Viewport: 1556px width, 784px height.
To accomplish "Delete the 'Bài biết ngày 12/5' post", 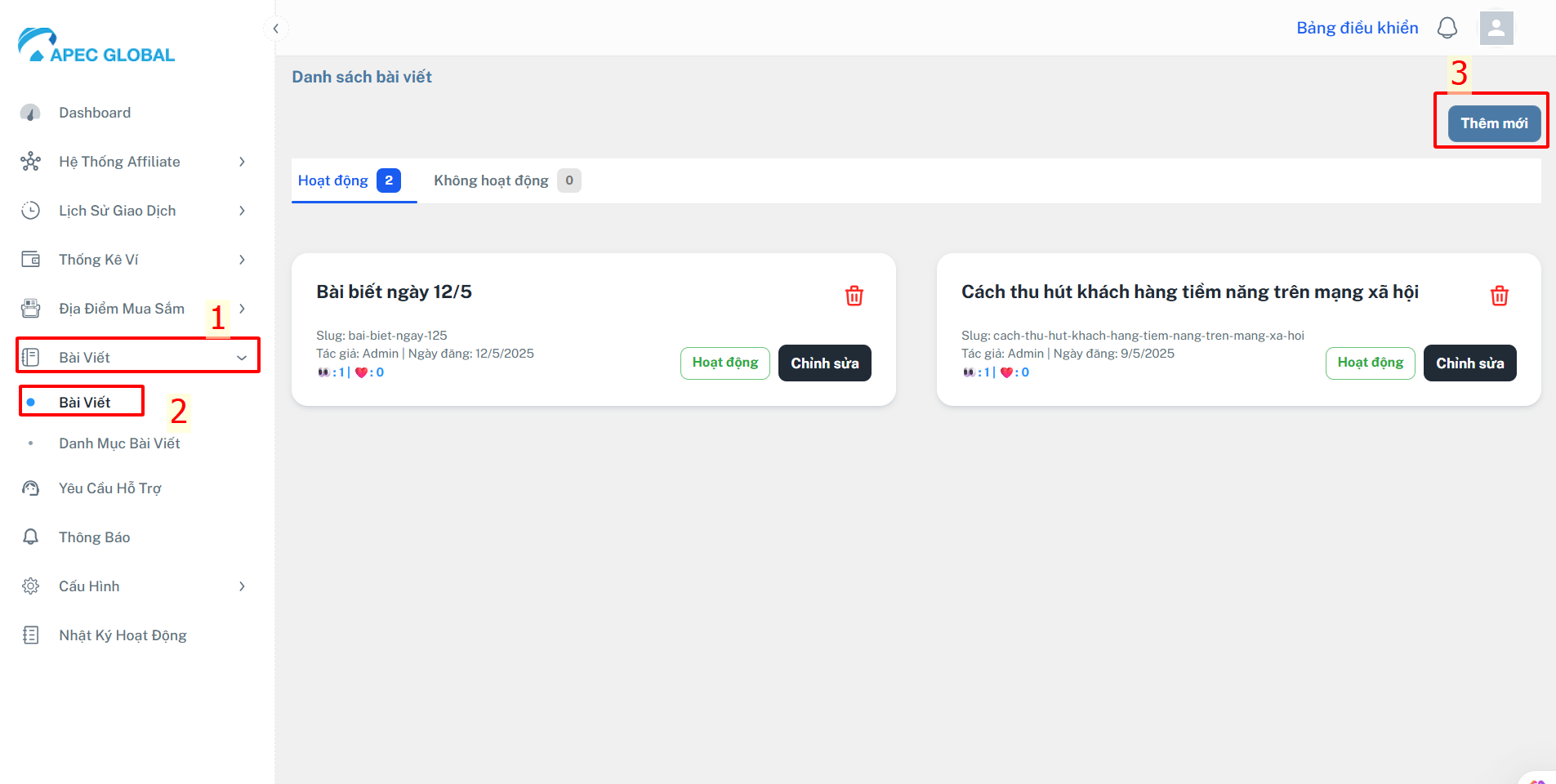I will [854, 296].
